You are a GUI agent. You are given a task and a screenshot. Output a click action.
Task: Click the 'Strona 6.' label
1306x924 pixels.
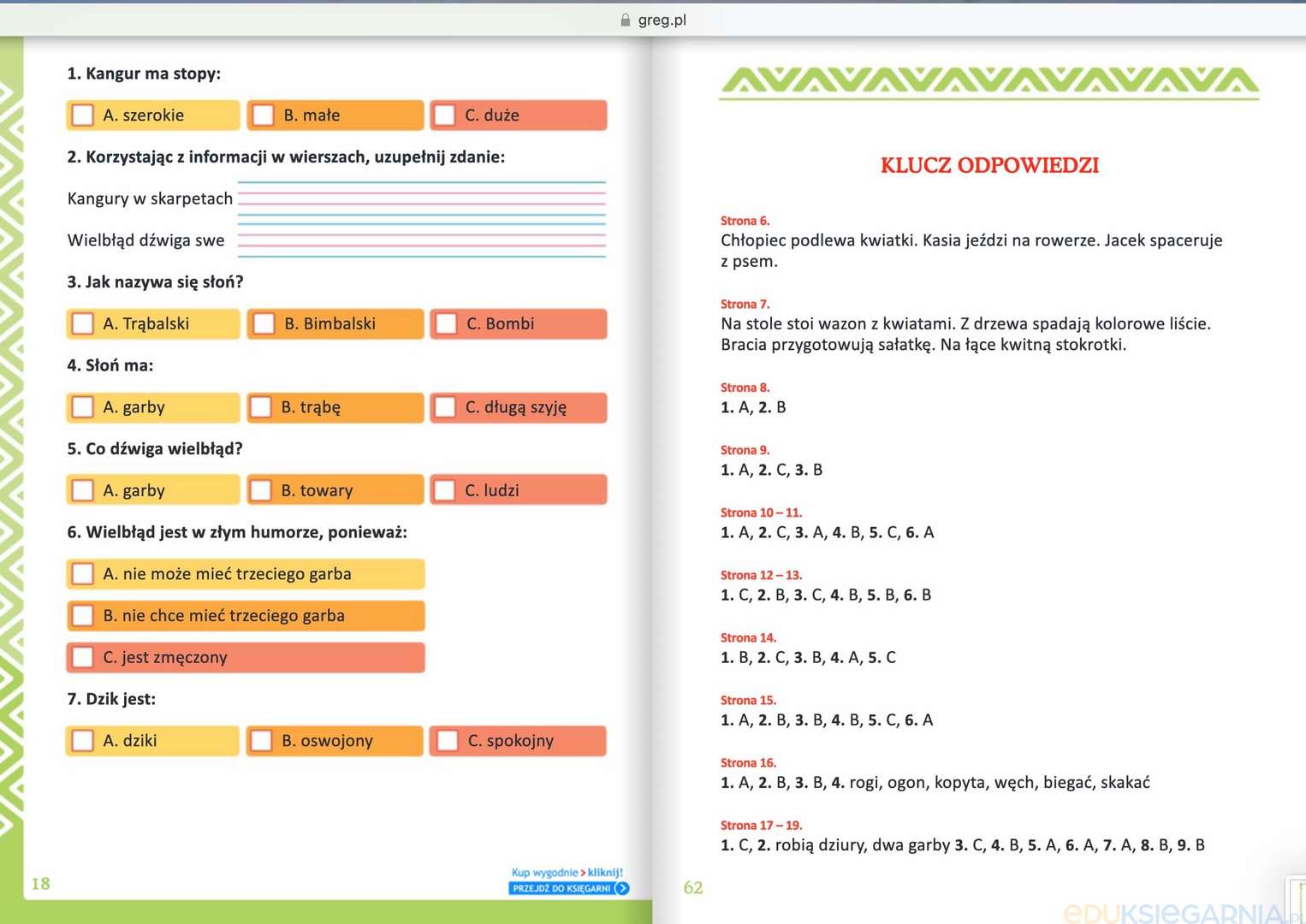pyautogui.click(x=745, y=221)
